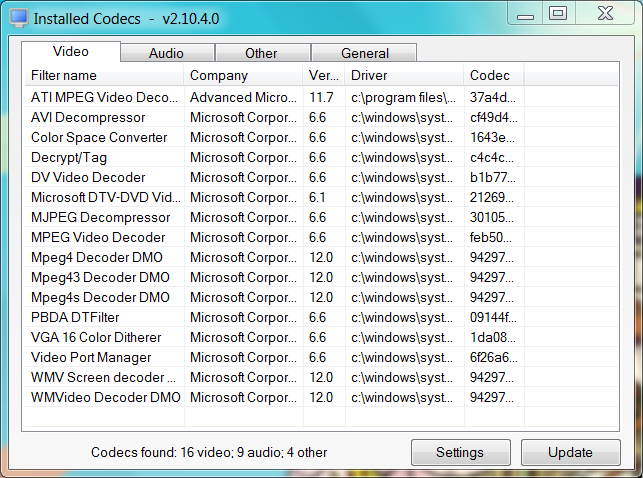The width and height of the screenshot is (643, 478).
Task: Select the General tab
Action: (364, 53)
